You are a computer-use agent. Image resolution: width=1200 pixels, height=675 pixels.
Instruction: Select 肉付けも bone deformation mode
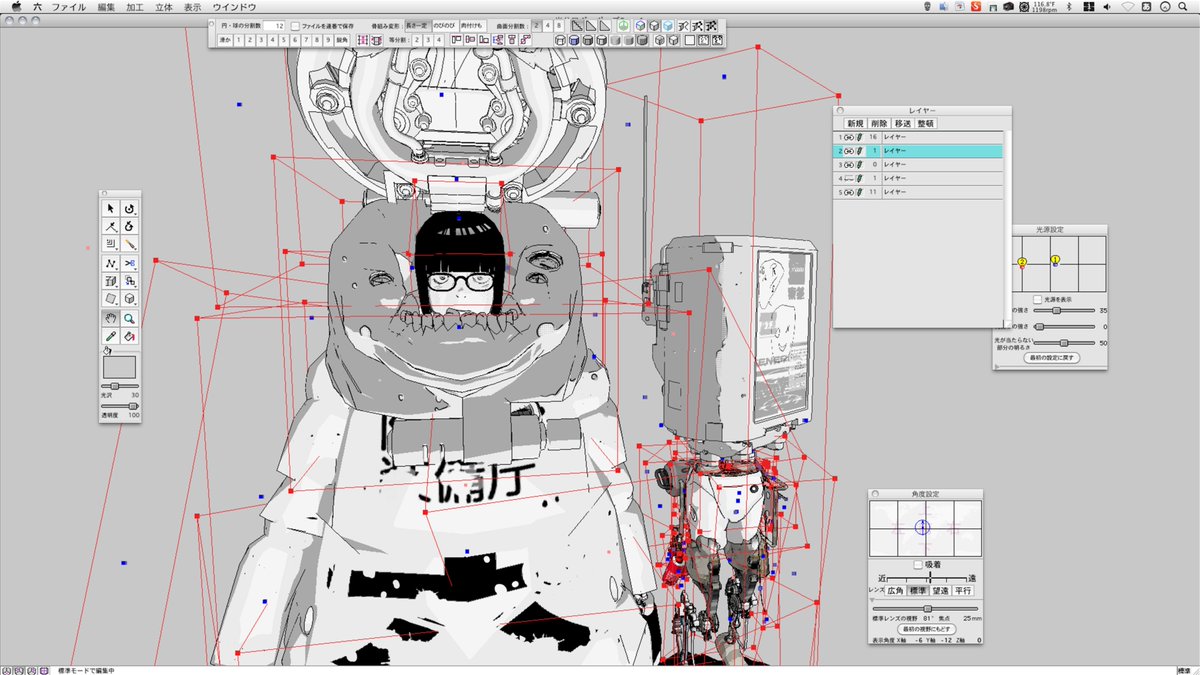pyautogui.click(x=472, y=25)
